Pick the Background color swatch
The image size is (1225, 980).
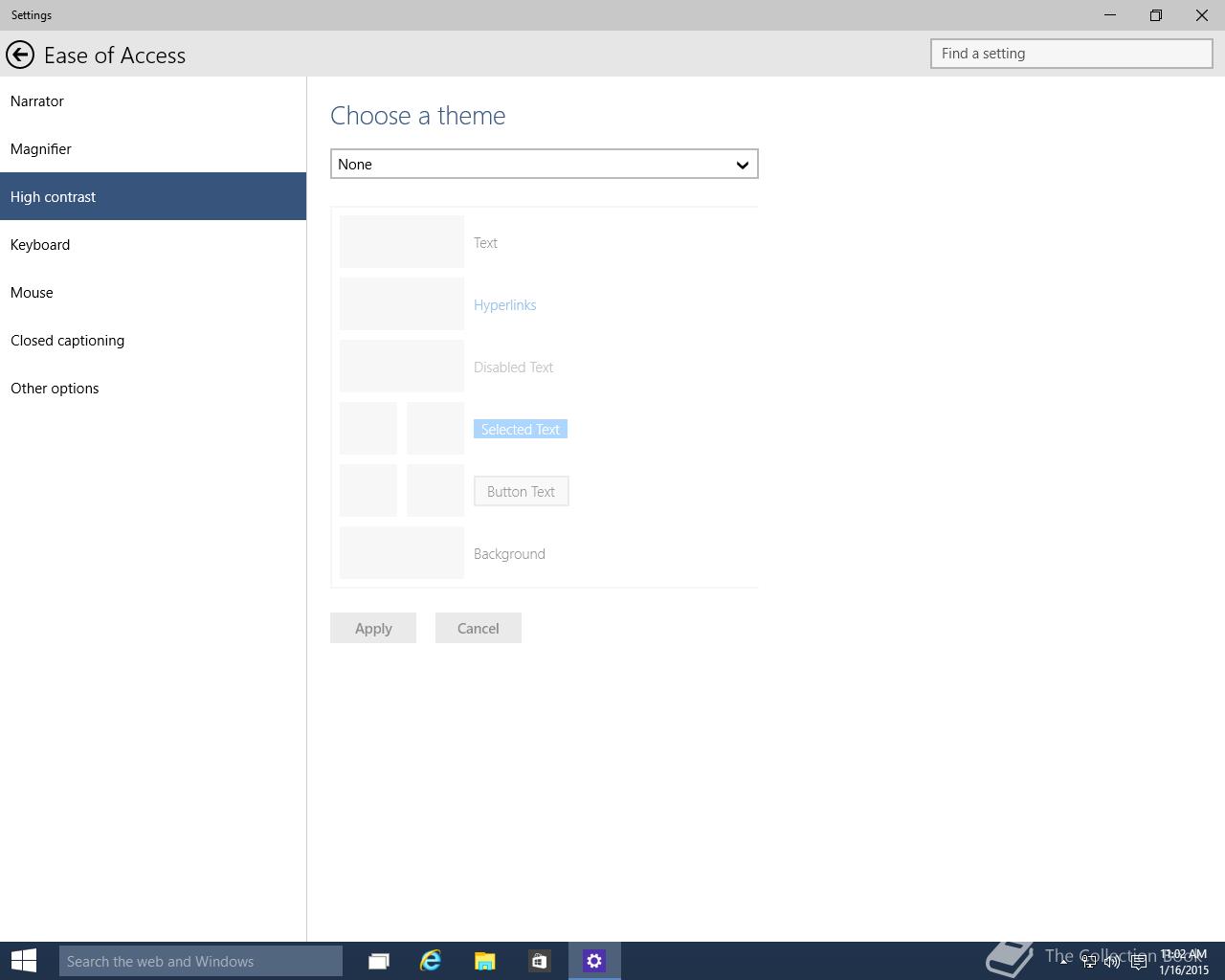point(402,552)
